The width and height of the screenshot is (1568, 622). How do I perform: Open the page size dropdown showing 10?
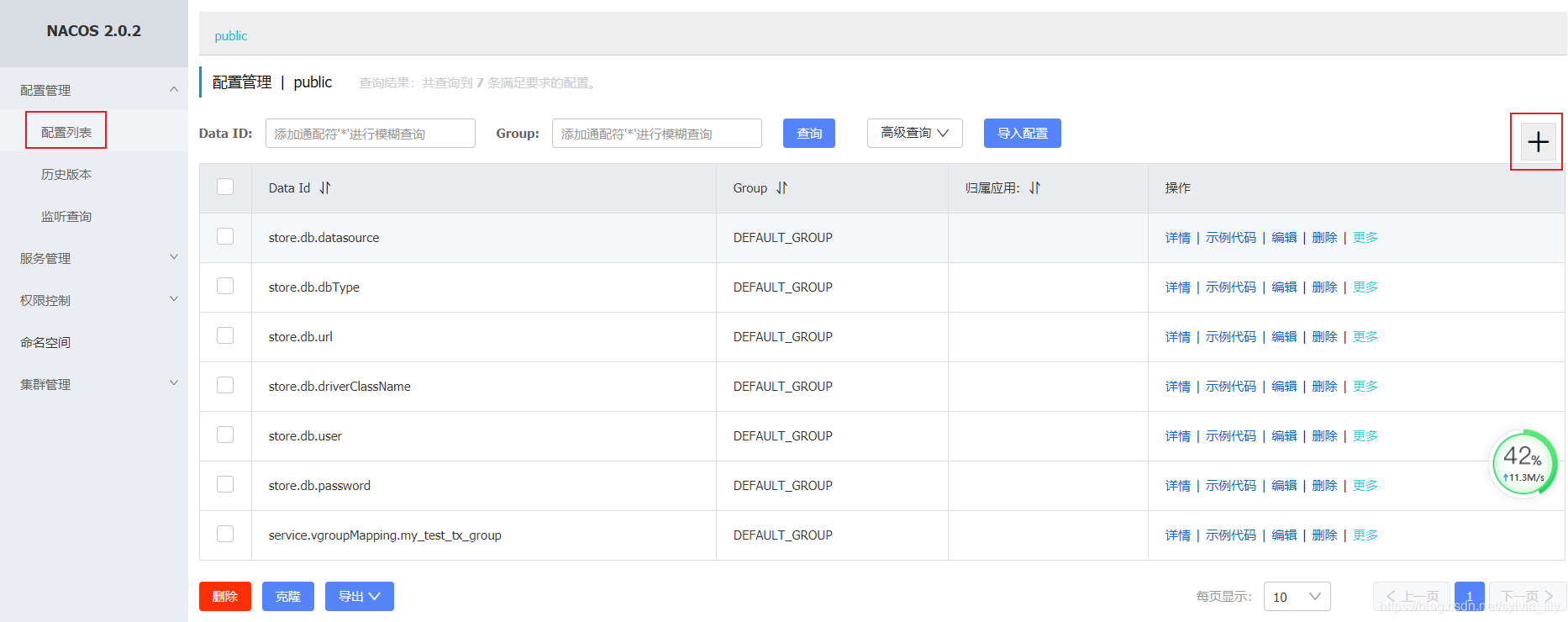tap(1297, 597)
